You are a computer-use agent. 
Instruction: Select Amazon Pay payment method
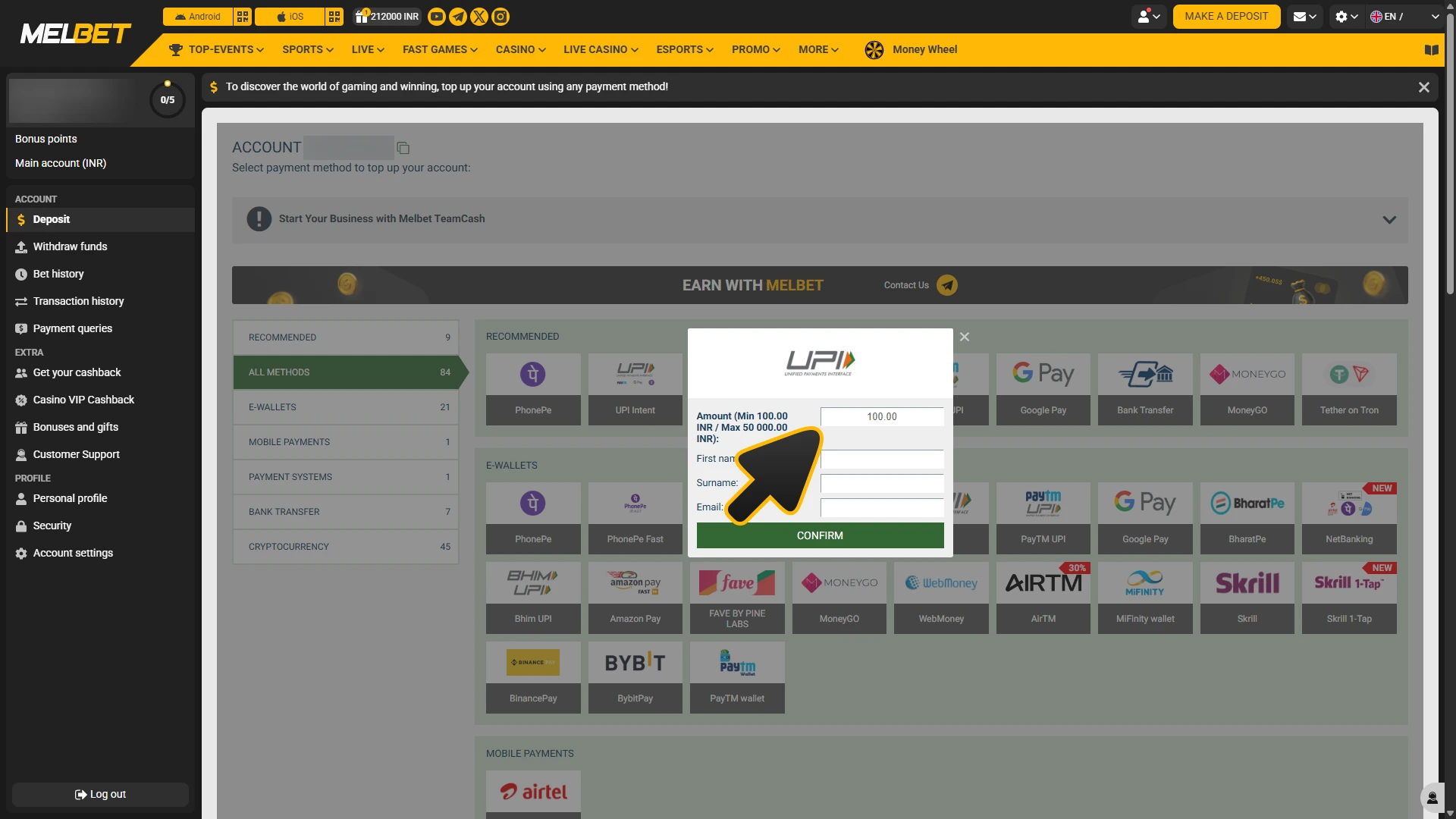(x=635, y=598)
